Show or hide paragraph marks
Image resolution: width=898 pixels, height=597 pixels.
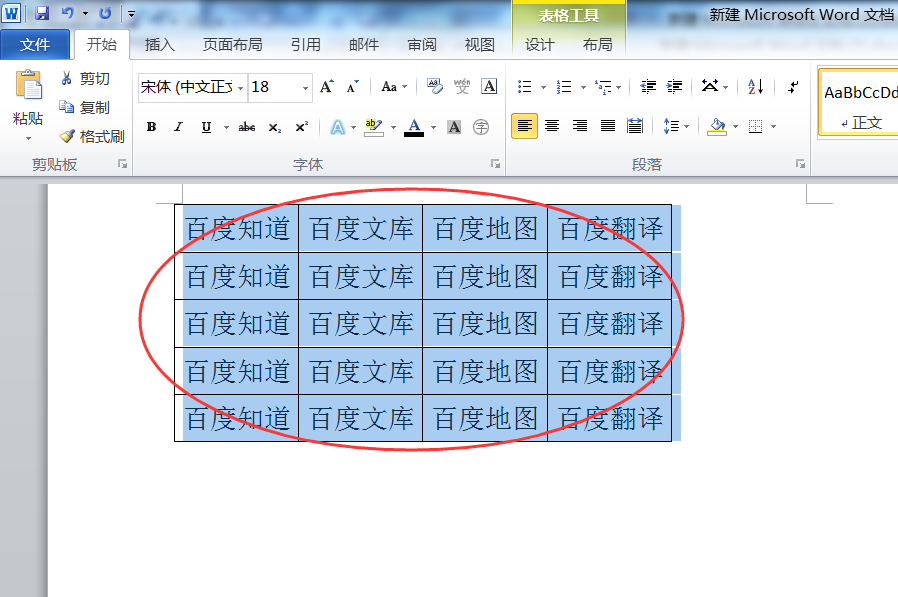tap(794, 87)
